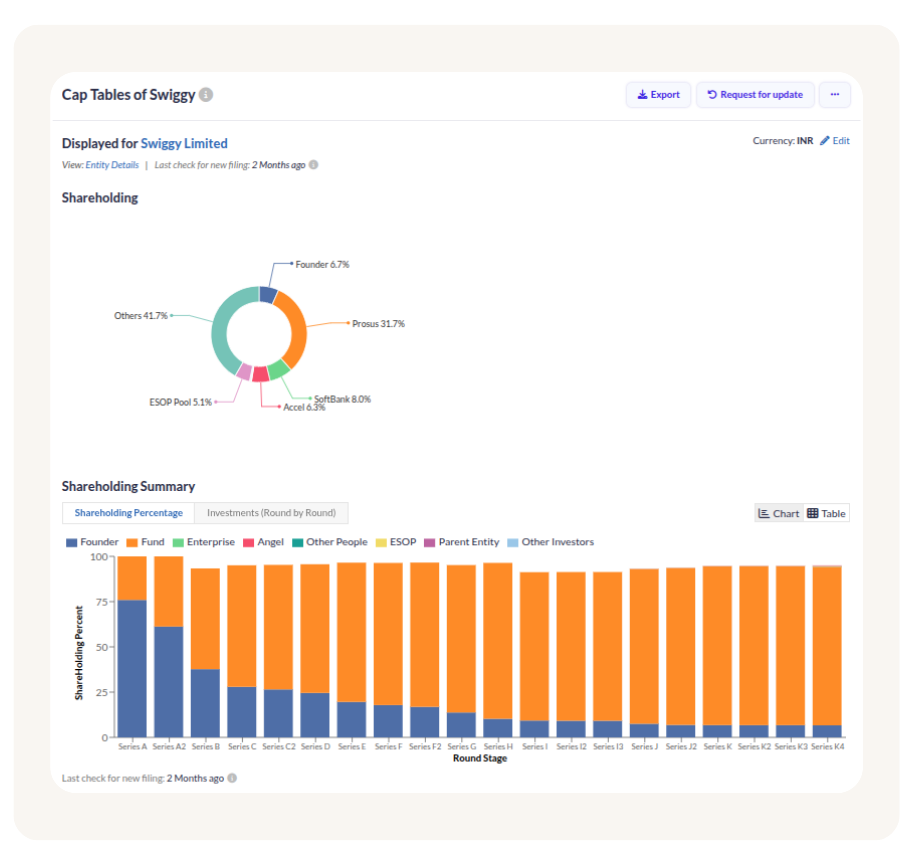This screenshot has height=865, width=913.
Task: Click the info icon beside Cap Tables title
Action: (x=206, y=95)
